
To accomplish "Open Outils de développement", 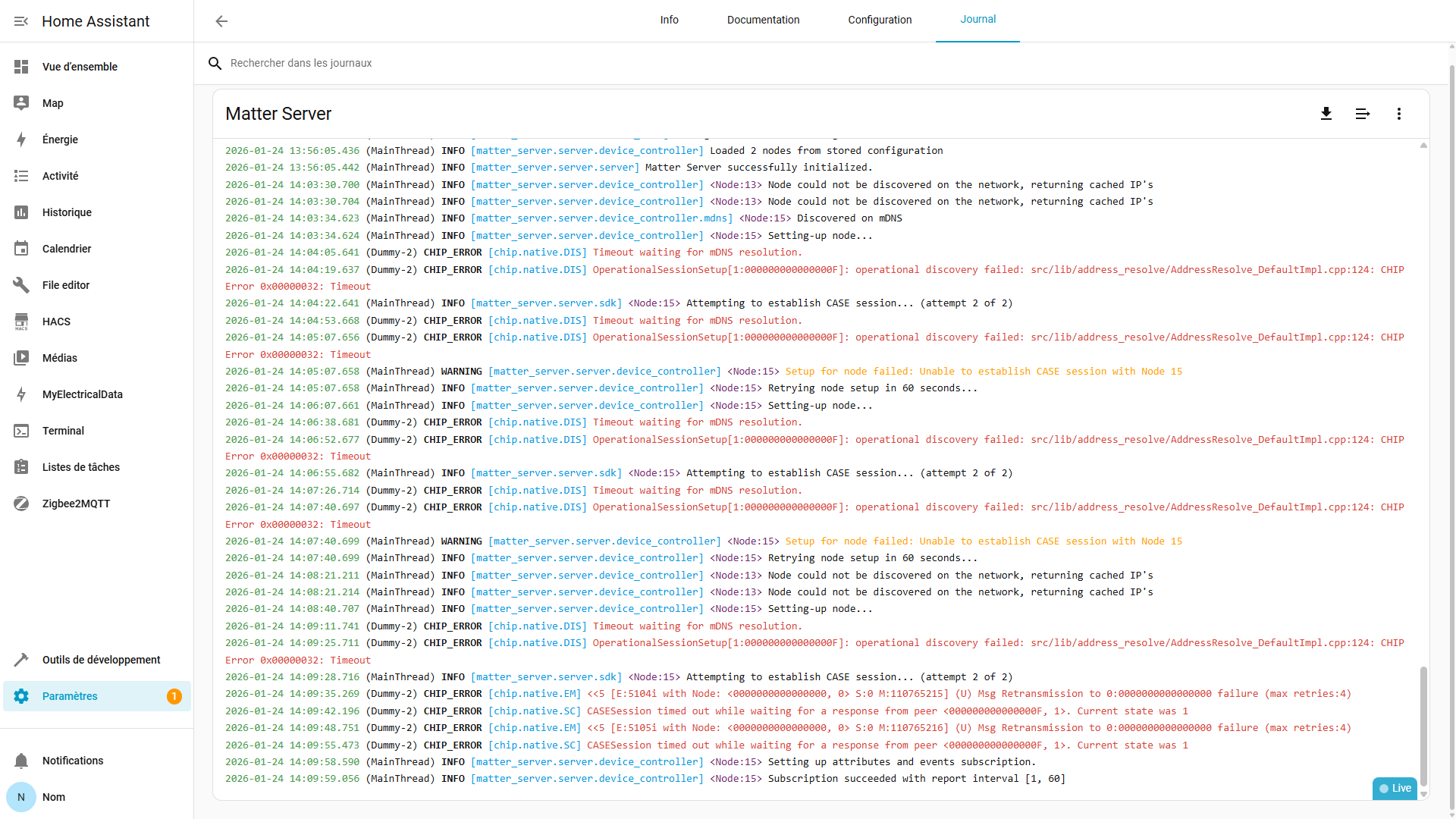I will tap(101, 660).
